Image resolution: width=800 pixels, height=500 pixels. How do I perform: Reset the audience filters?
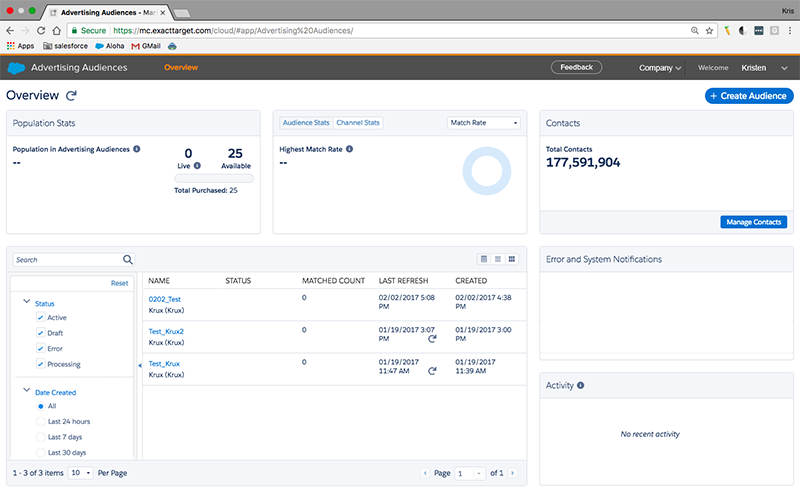click(119, 283)
